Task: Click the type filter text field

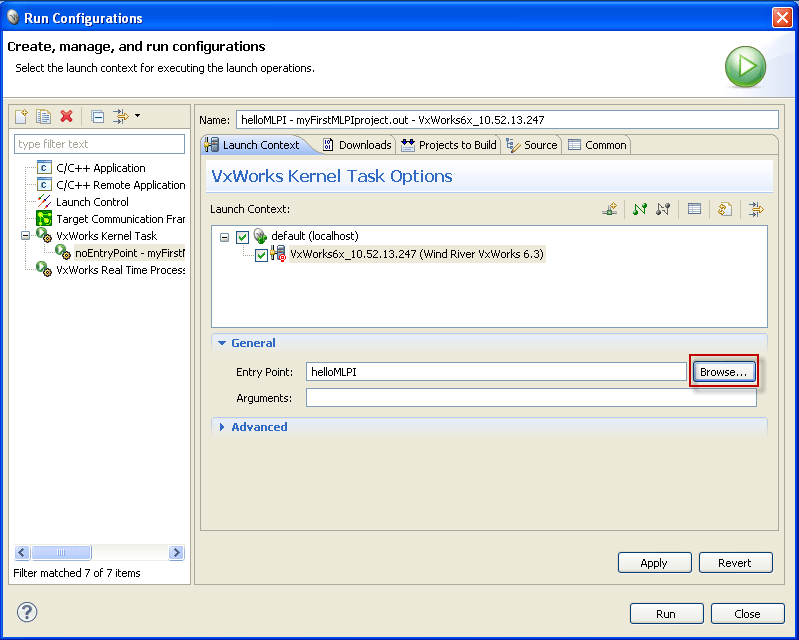Action: (99, 144)
